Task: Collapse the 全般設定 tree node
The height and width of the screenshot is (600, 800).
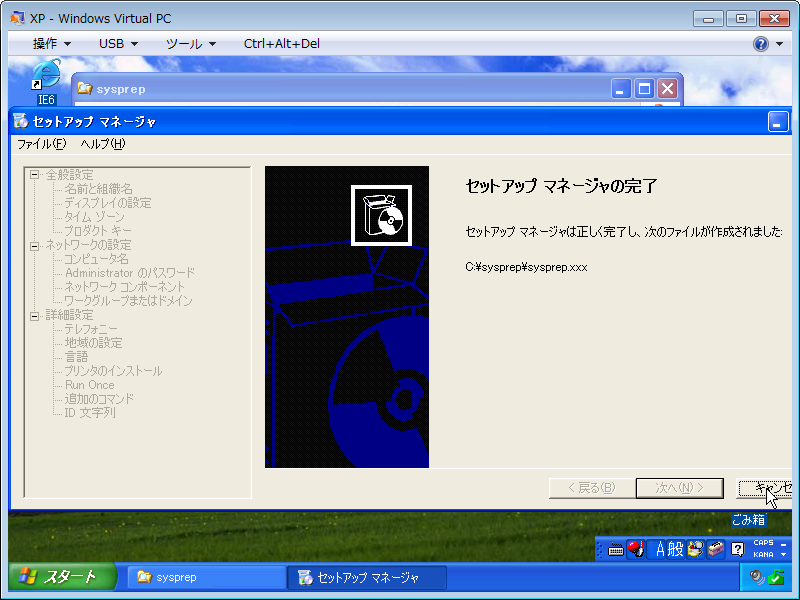Action: pos(34,175)
